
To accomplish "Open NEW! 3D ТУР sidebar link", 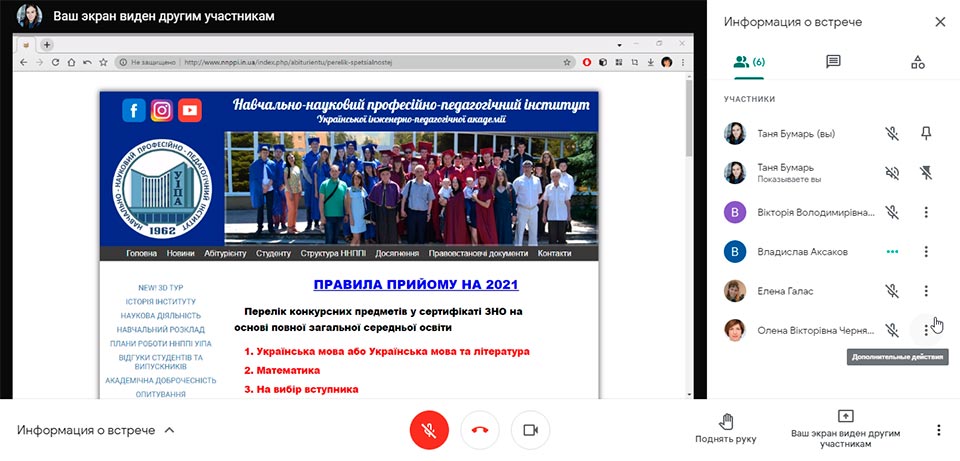I will pyautogui.click(x=160, y=288).
